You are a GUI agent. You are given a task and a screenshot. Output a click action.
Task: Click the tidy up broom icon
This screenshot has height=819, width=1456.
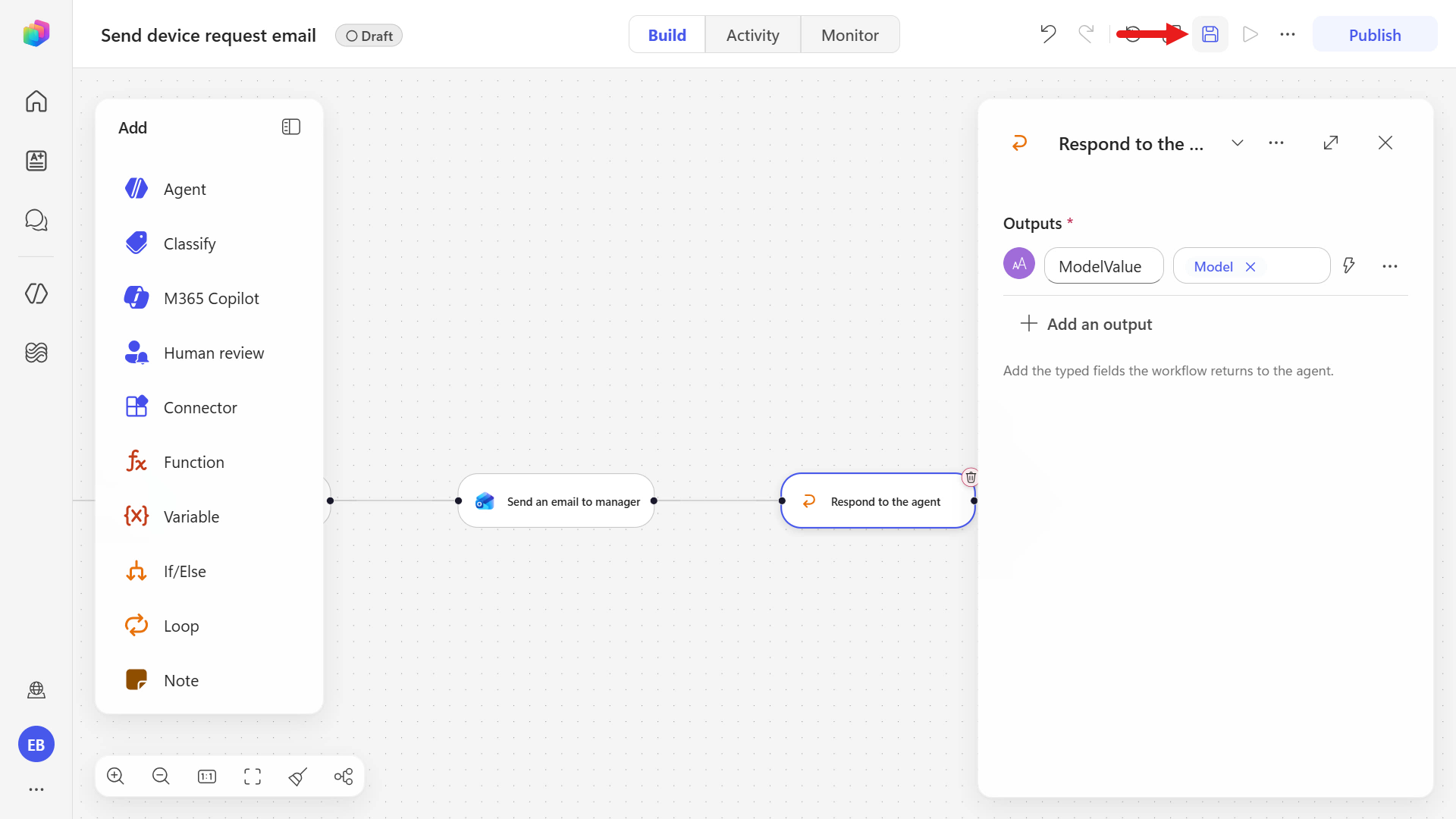(x=298, y=776)
